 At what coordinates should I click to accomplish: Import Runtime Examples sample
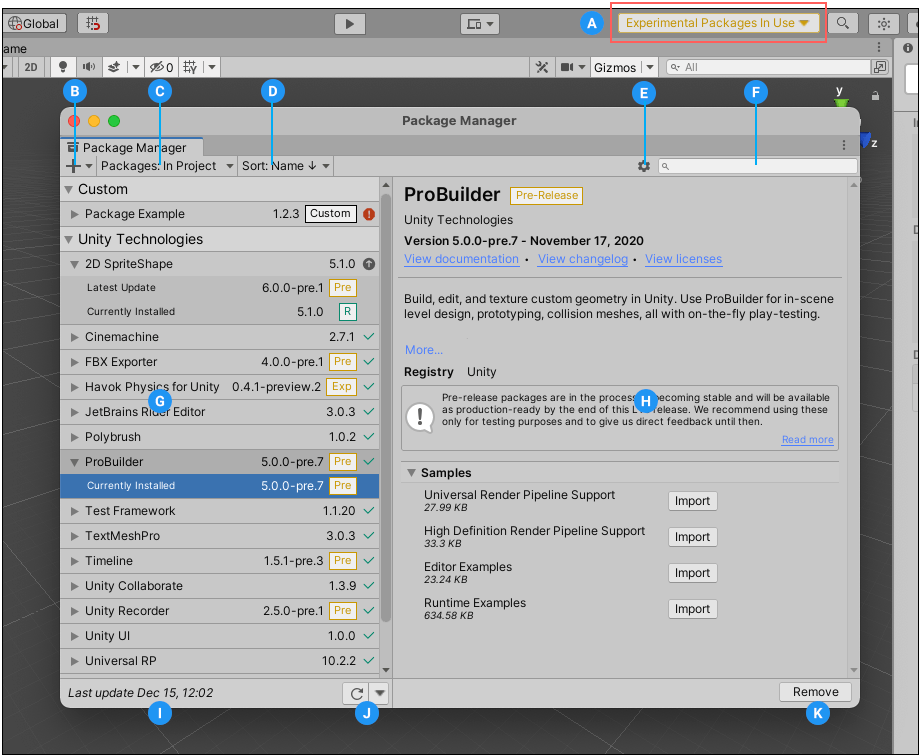(692, 609)
